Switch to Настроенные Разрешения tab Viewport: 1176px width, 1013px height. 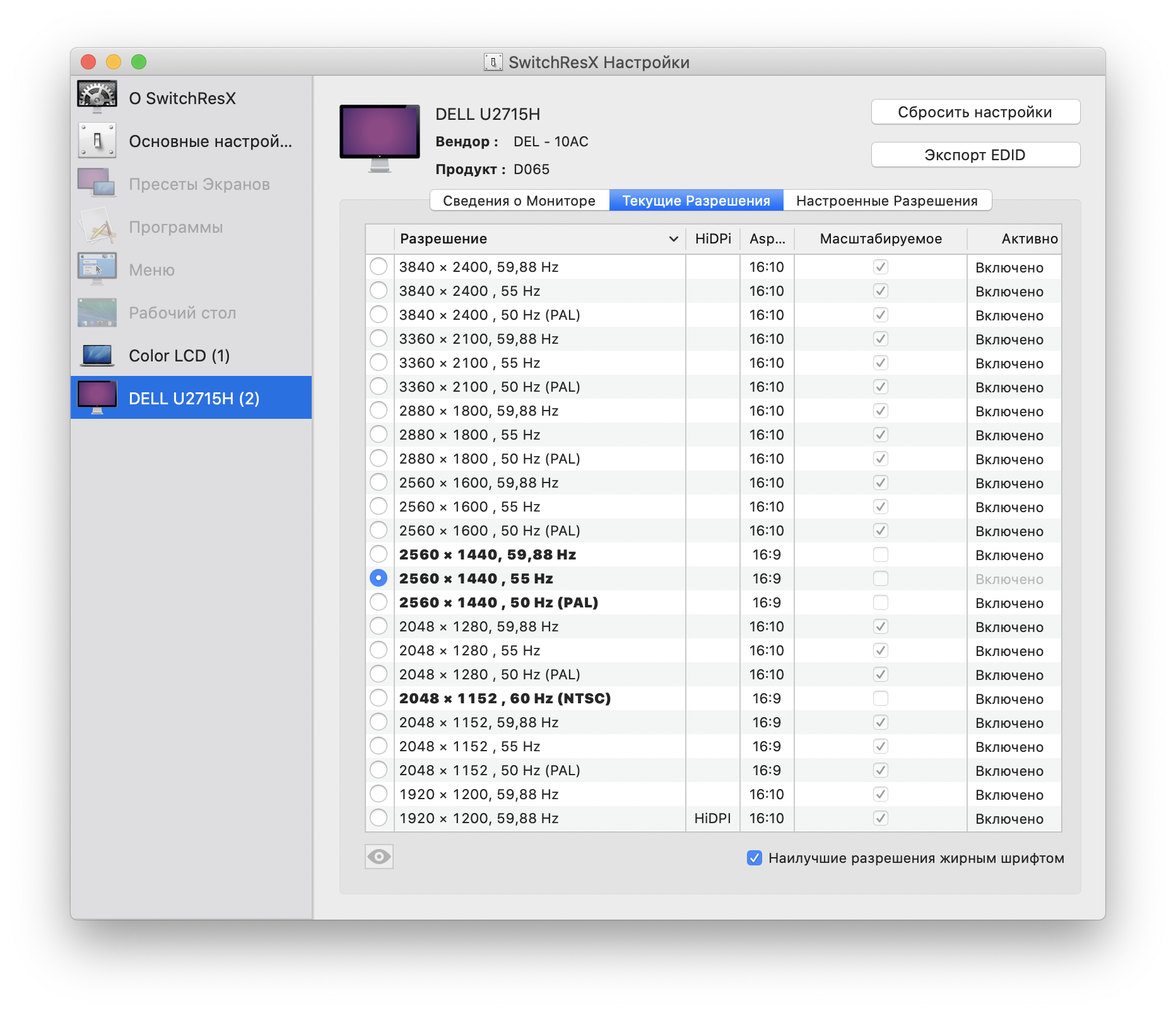click(x=887, y=201)
